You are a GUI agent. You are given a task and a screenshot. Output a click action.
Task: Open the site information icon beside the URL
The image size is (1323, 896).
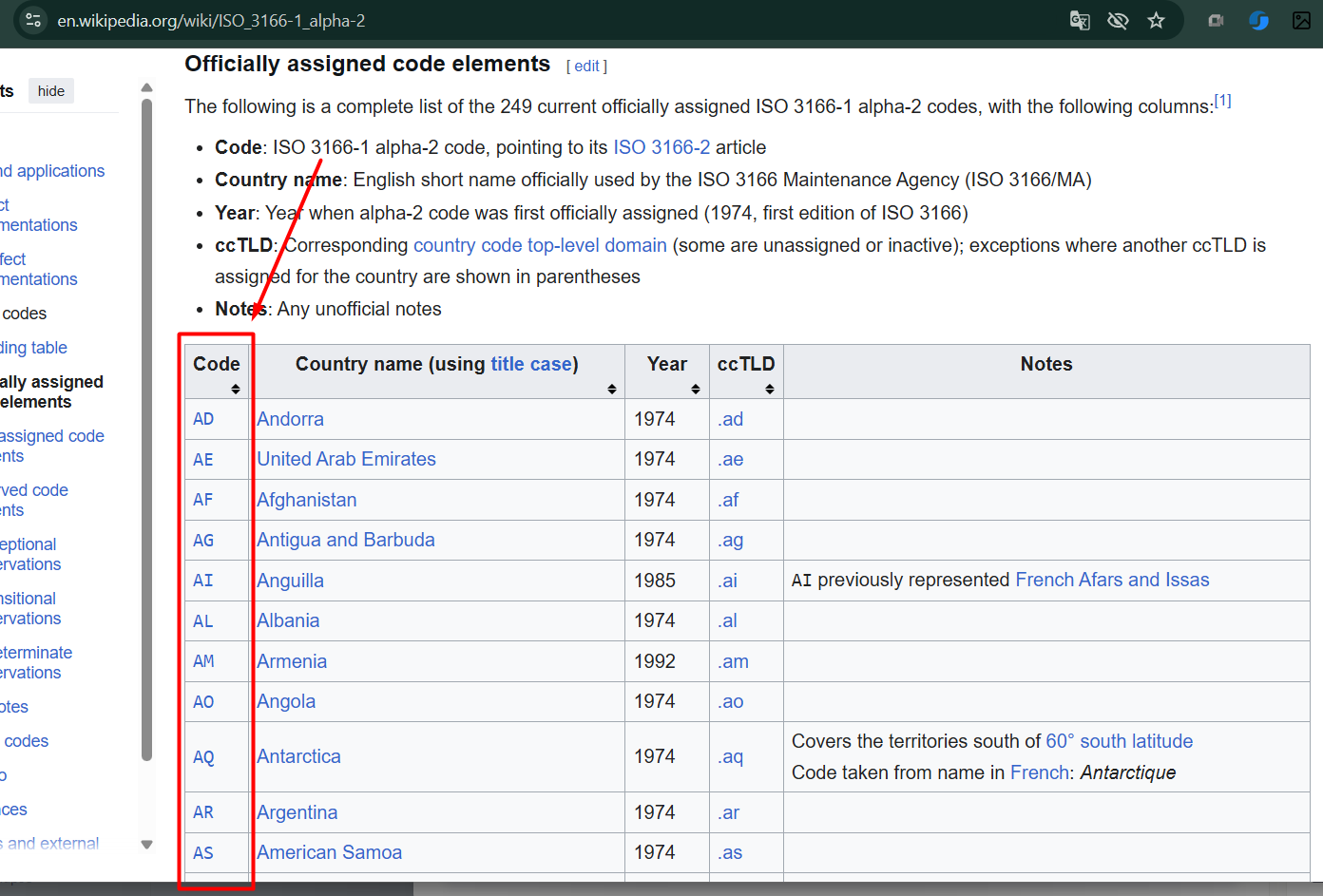[x=33, y=20]
